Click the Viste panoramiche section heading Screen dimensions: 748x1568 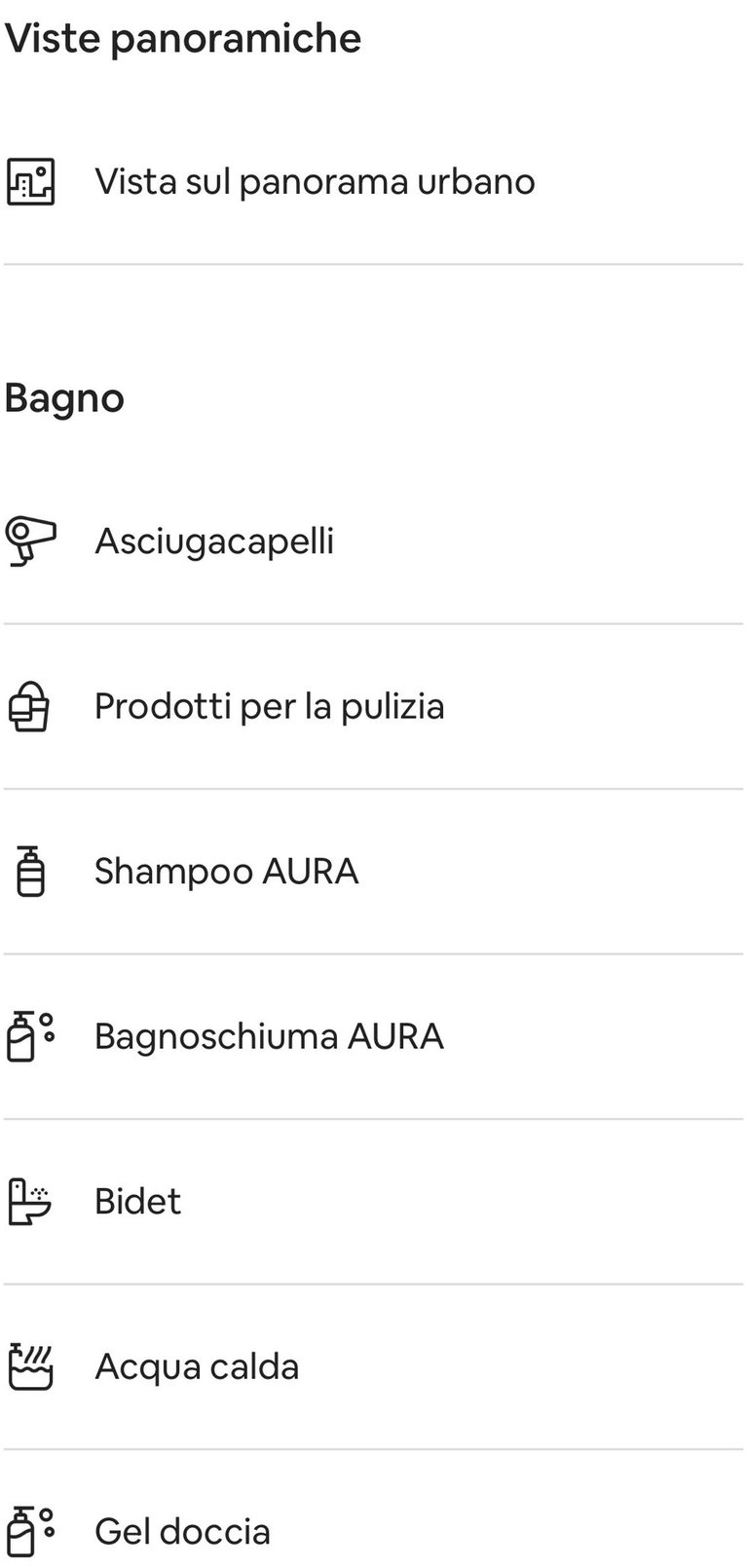click(183, 39)
